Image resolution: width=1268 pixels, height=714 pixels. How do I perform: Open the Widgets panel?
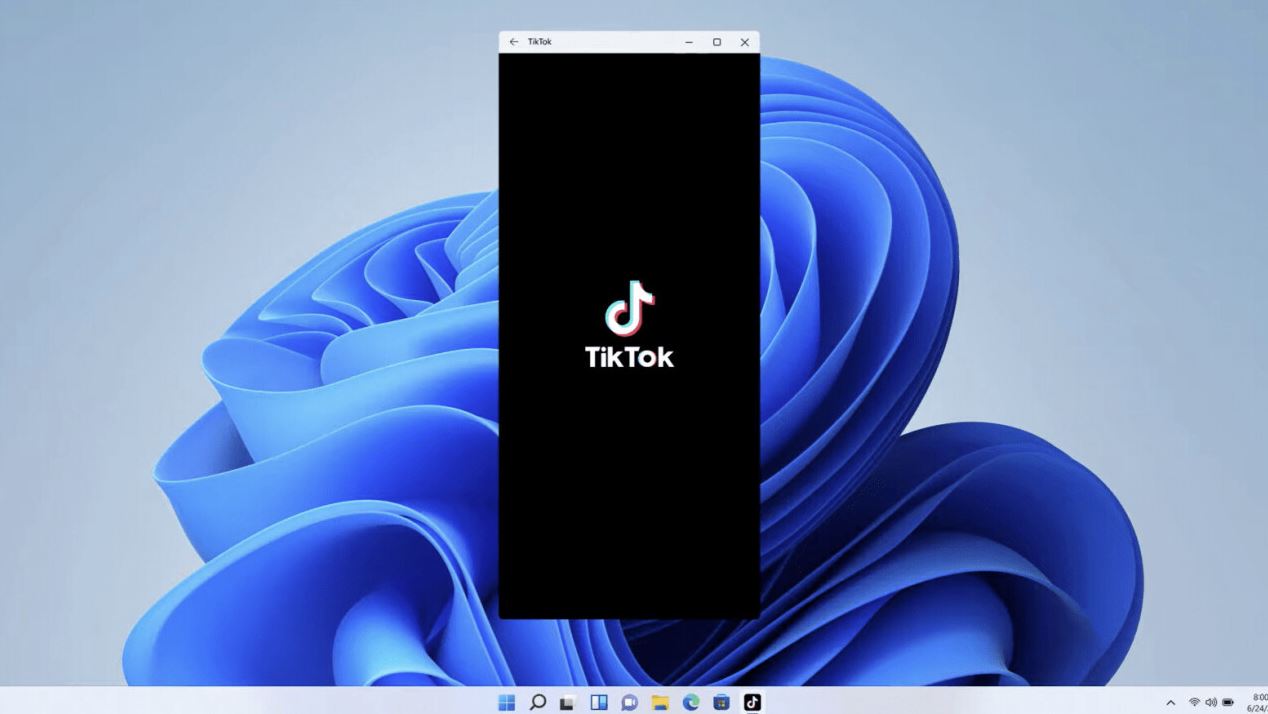[599, 702]
